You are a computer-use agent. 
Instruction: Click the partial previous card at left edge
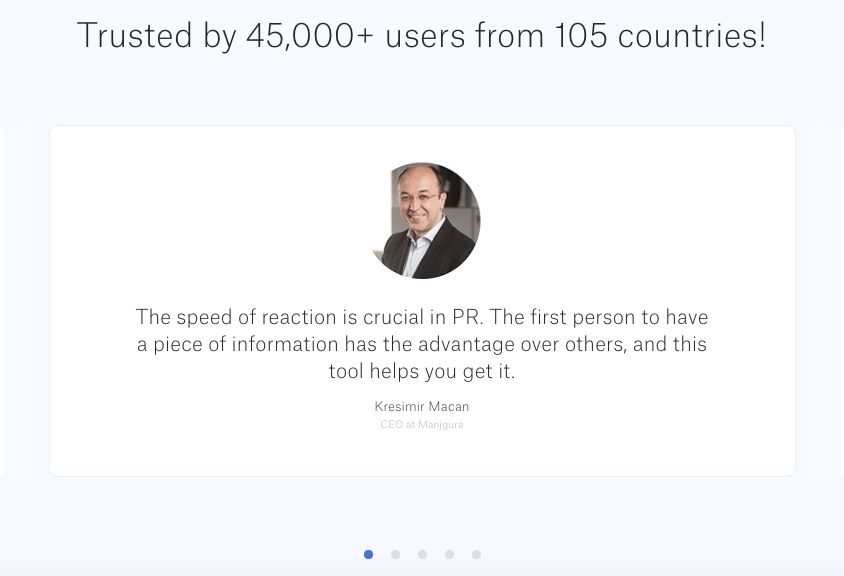click(2, 300)
